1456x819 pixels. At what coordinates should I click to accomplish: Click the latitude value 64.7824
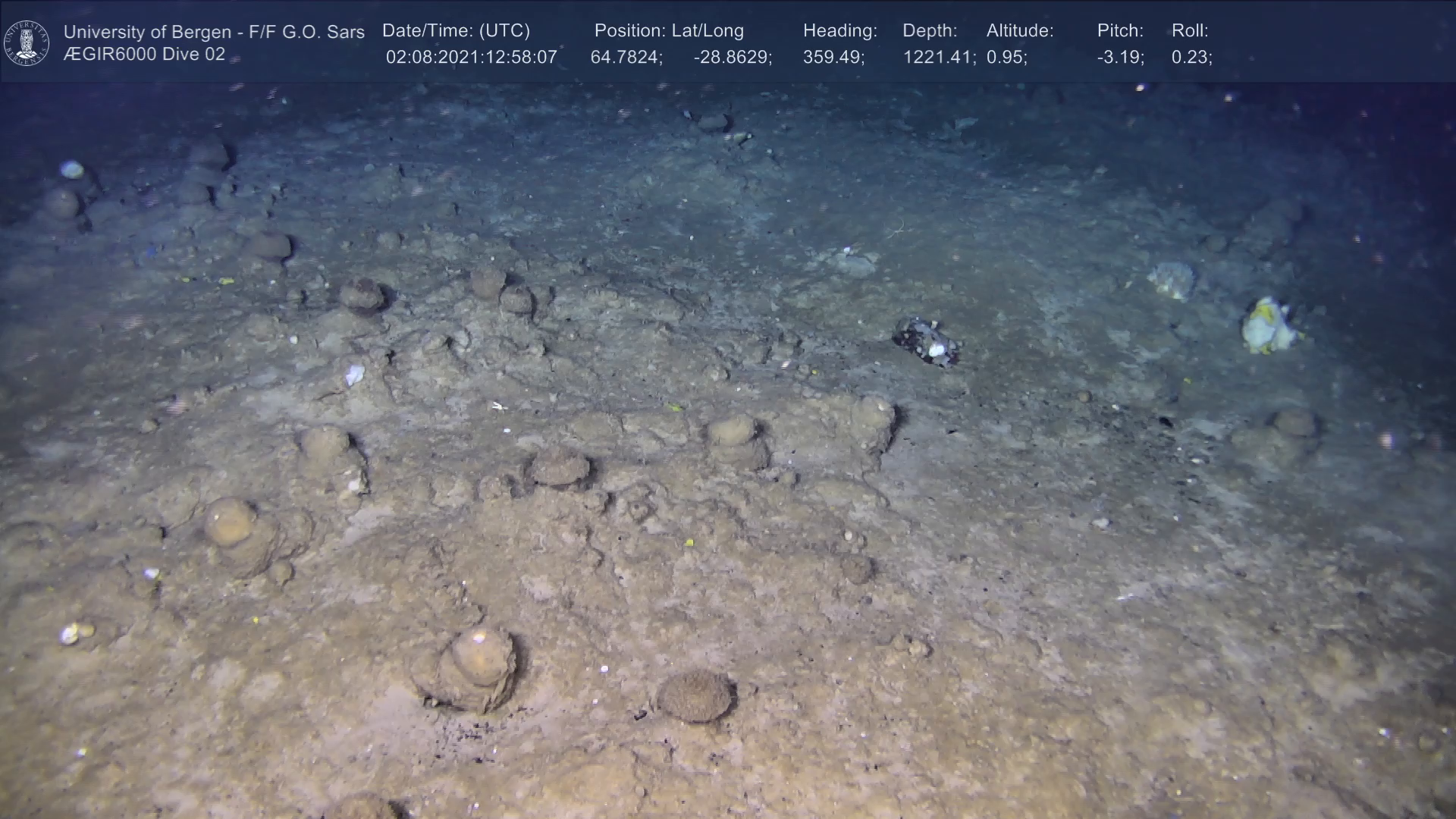point(626,58)
